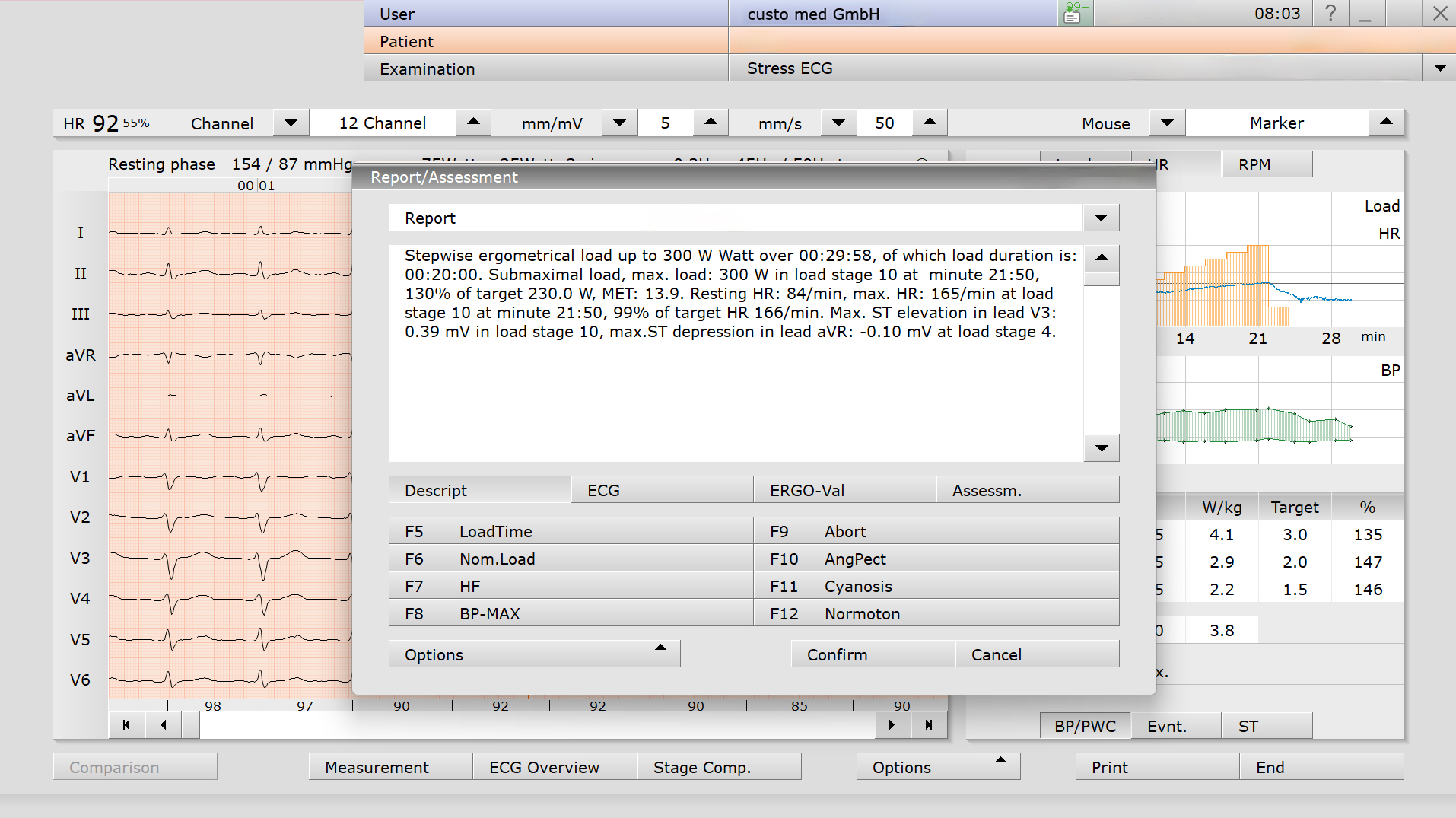1456x818 pixels.
Task: Click the 135 percent table cell
Action: pos(1368,534)
